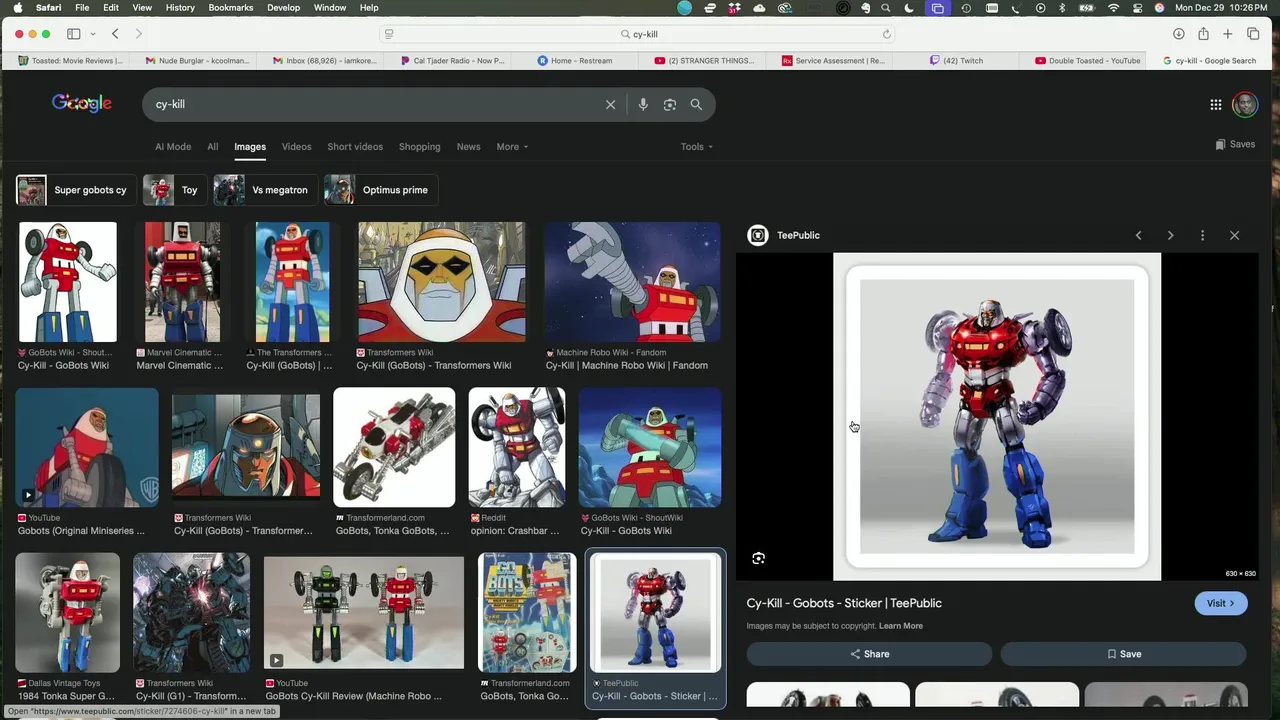
Task: Open the YouTube GoBots Cy-Kill Review thumbnail
Action: [x=364, y=612]
